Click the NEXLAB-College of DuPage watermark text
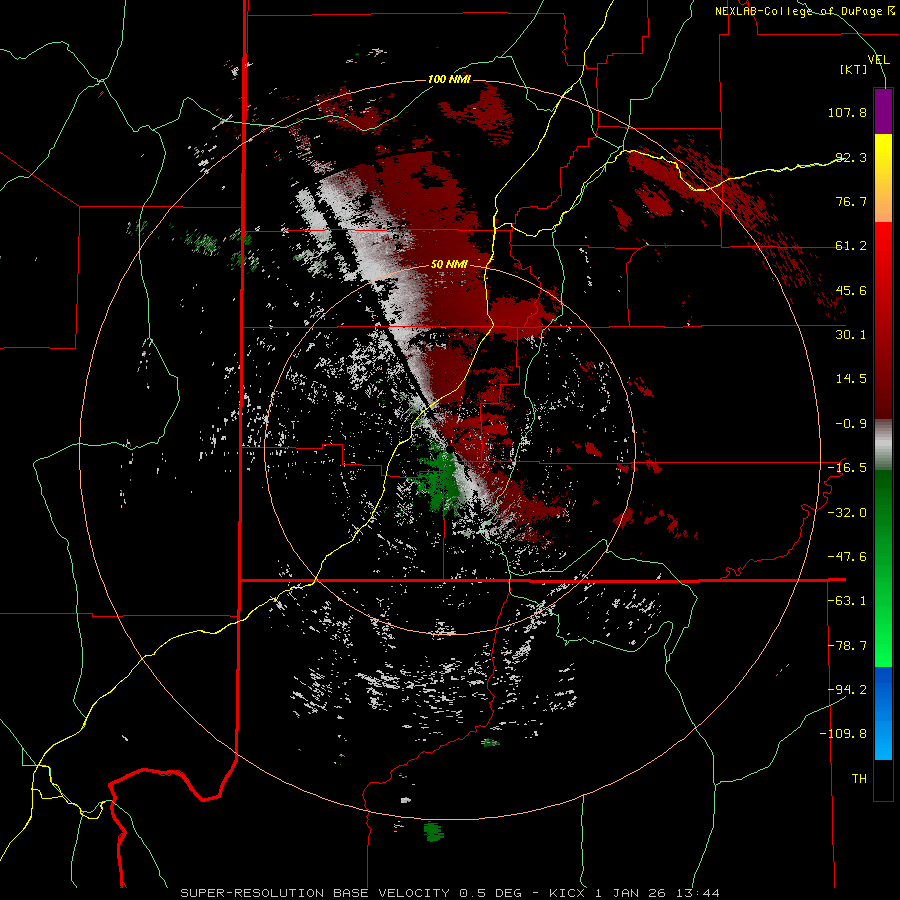The image size is (900, 900). 804,11
